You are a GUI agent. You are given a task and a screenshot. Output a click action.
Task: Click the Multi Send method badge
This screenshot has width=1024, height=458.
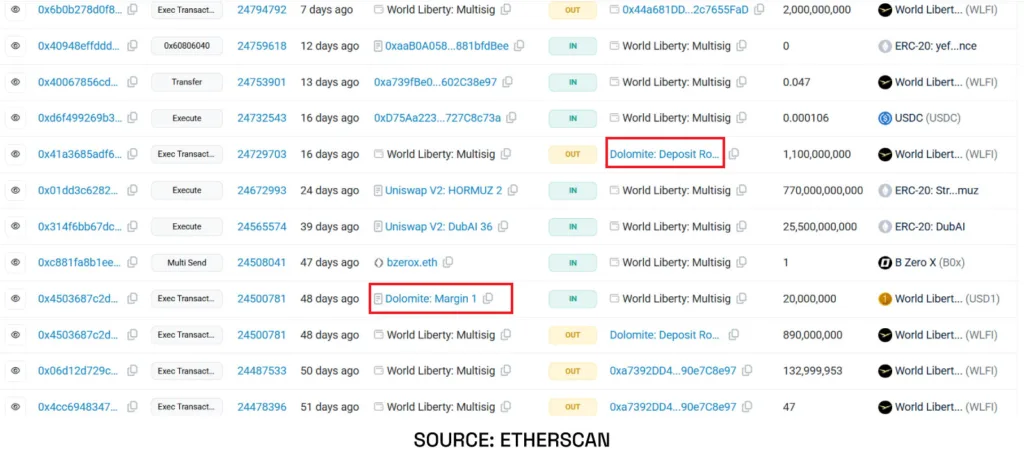click(187, 263)
